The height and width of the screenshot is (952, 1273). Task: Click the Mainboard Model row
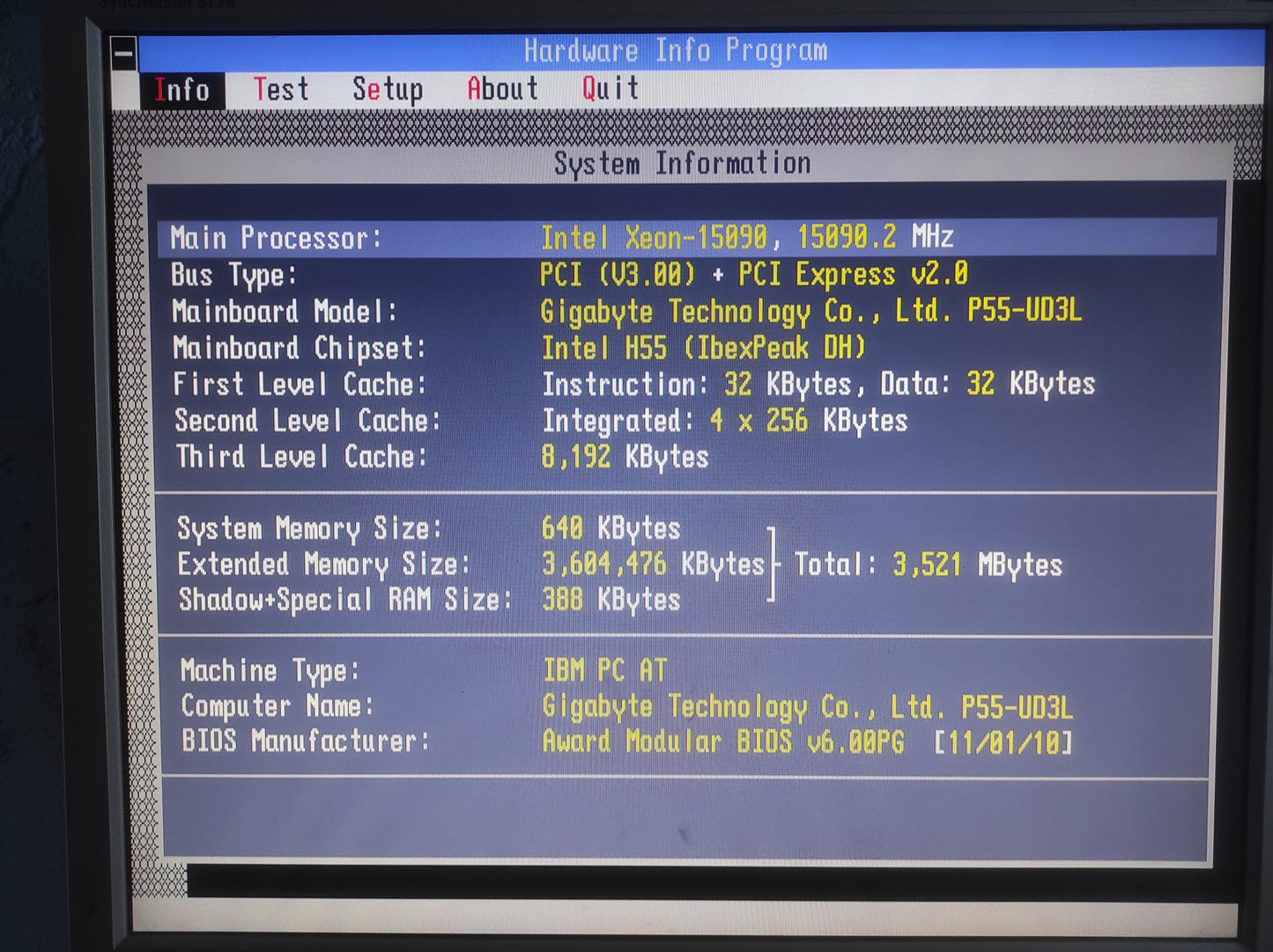click(687, 312)
